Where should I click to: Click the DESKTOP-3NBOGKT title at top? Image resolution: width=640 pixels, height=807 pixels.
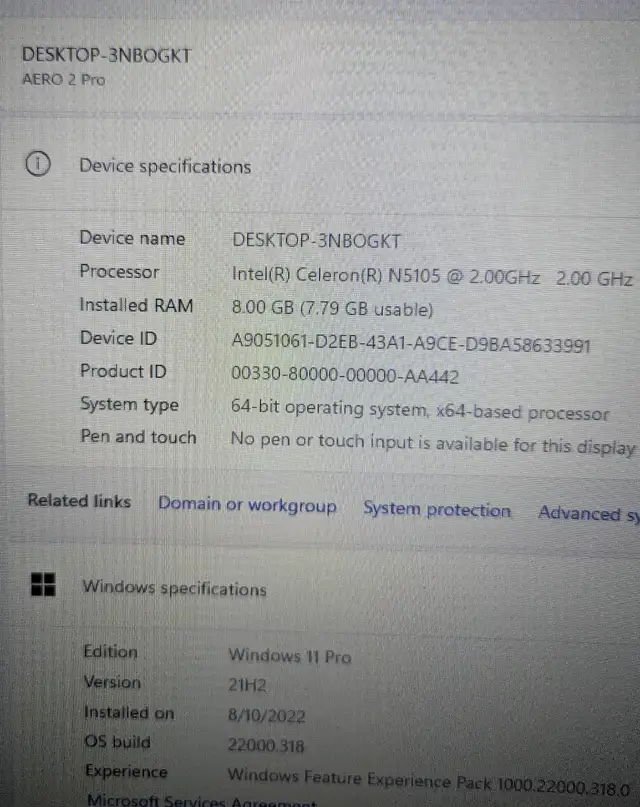[x=106, y=55]
